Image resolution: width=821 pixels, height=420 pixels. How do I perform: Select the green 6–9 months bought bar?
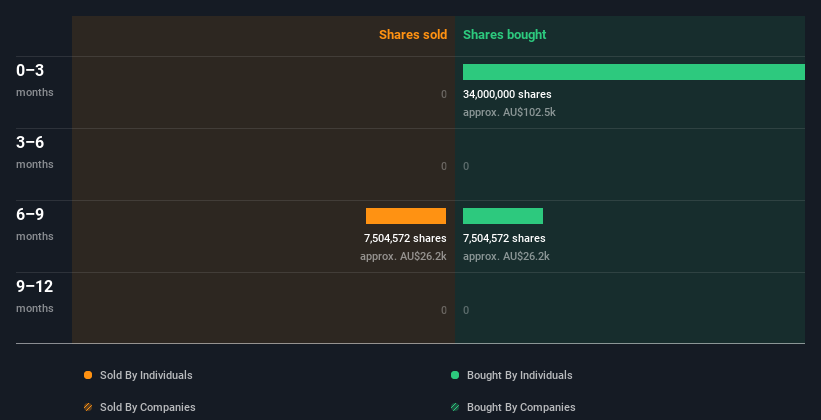coord(503,216)
